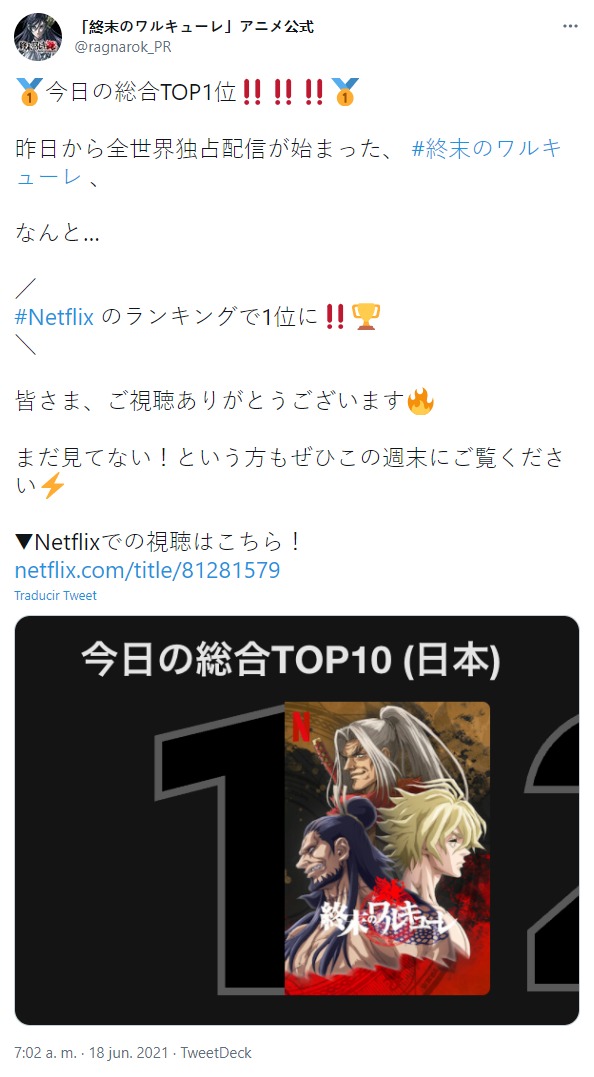Open the tweet's three-dot more menu
The width and height of the screenshot is (594, 1077).
[x=570, y=26]
